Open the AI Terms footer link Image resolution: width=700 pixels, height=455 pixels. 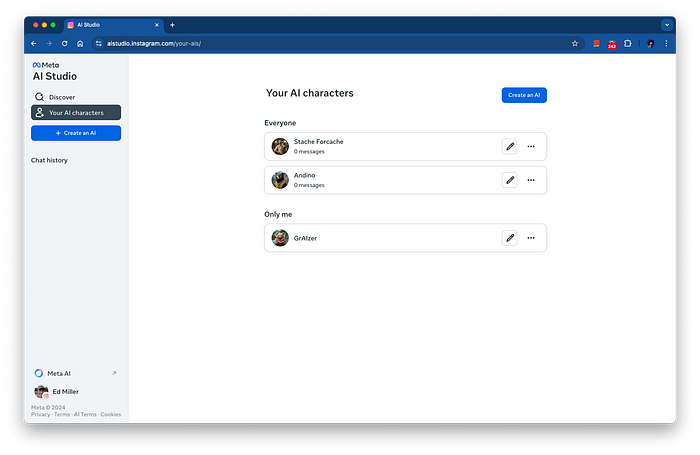[85, 414]
